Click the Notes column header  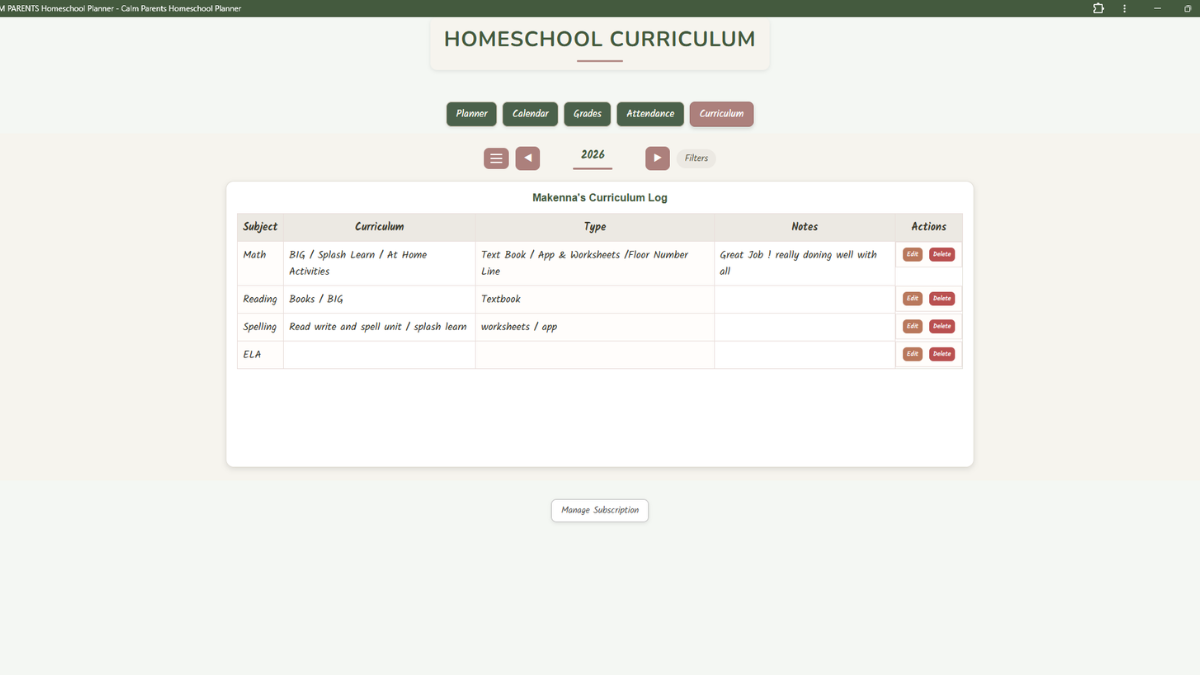(x=805, y=227)
